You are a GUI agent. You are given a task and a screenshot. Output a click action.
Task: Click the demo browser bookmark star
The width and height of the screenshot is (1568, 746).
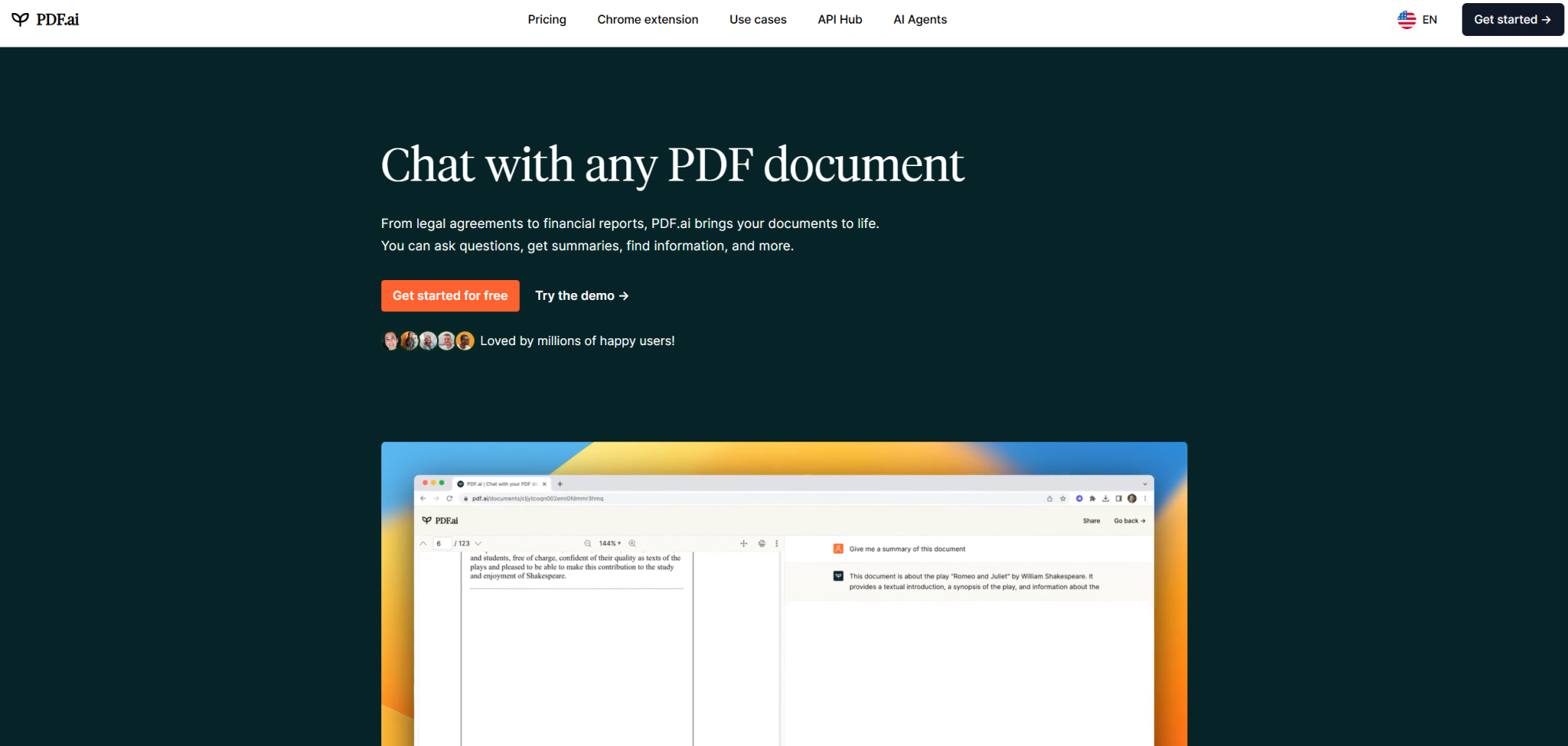coord(1063,498)
